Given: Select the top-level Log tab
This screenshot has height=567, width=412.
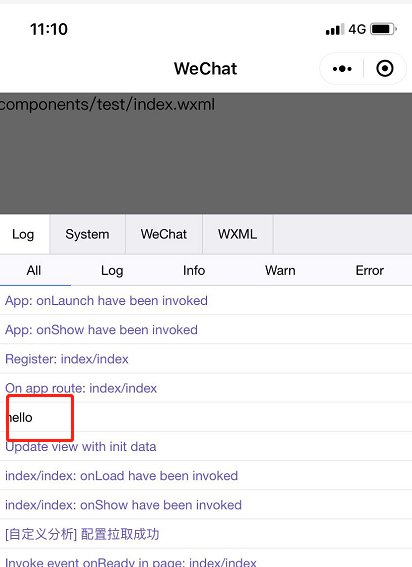Looking at the screenshot, I should (23, 234).
